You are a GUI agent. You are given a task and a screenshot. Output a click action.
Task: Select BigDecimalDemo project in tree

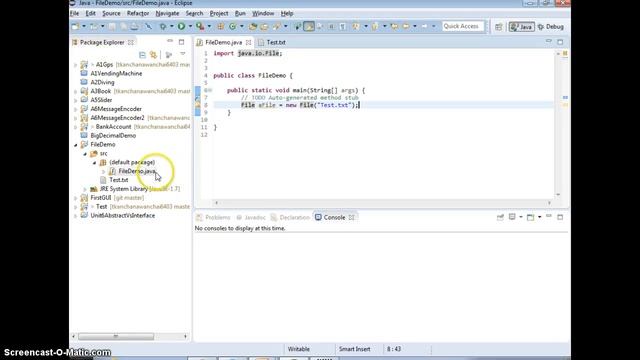coord(113,136)
